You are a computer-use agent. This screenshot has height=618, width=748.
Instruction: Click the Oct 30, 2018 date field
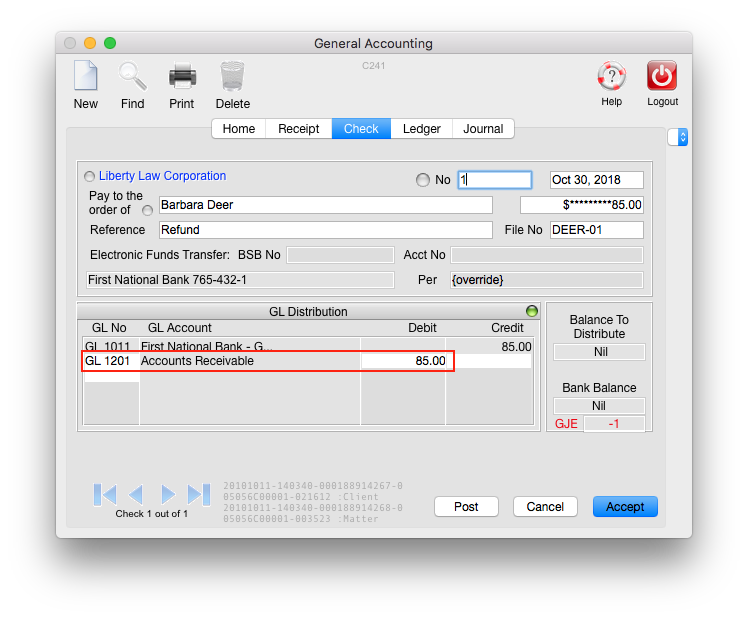coord(596,180)
